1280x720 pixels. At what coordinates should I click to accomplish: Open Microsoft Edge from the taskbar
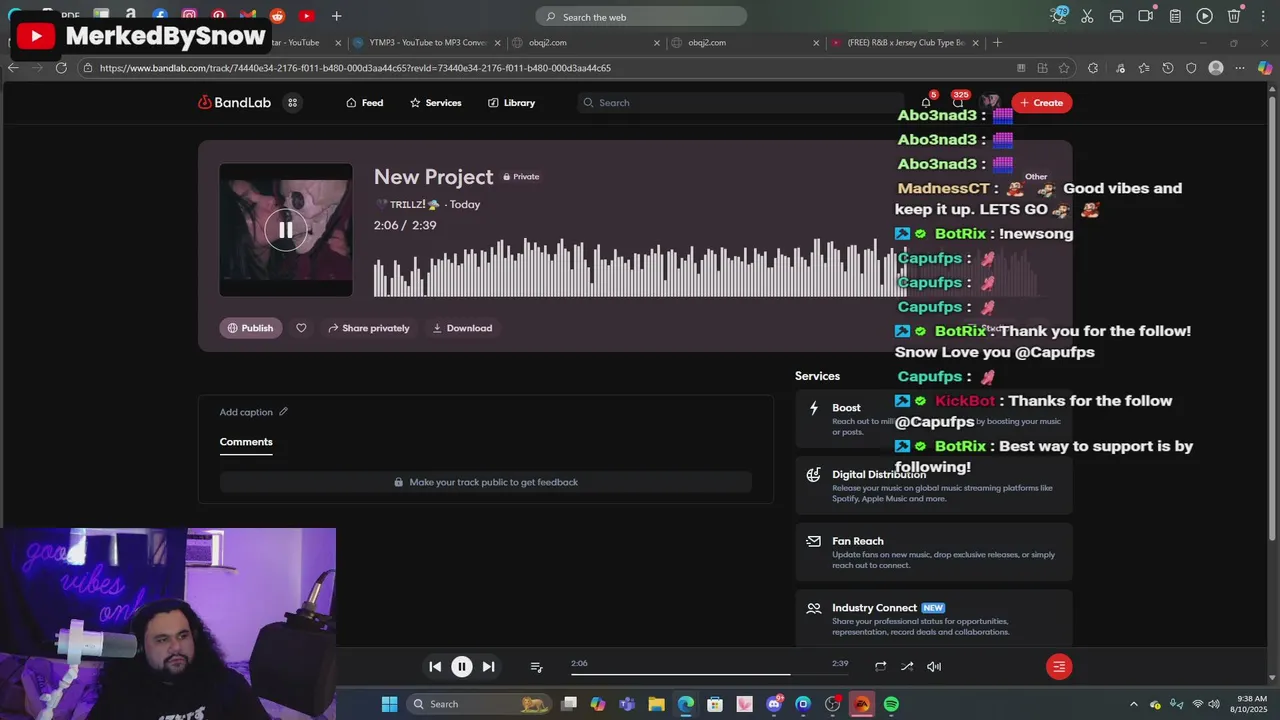(x=686, y=704)
